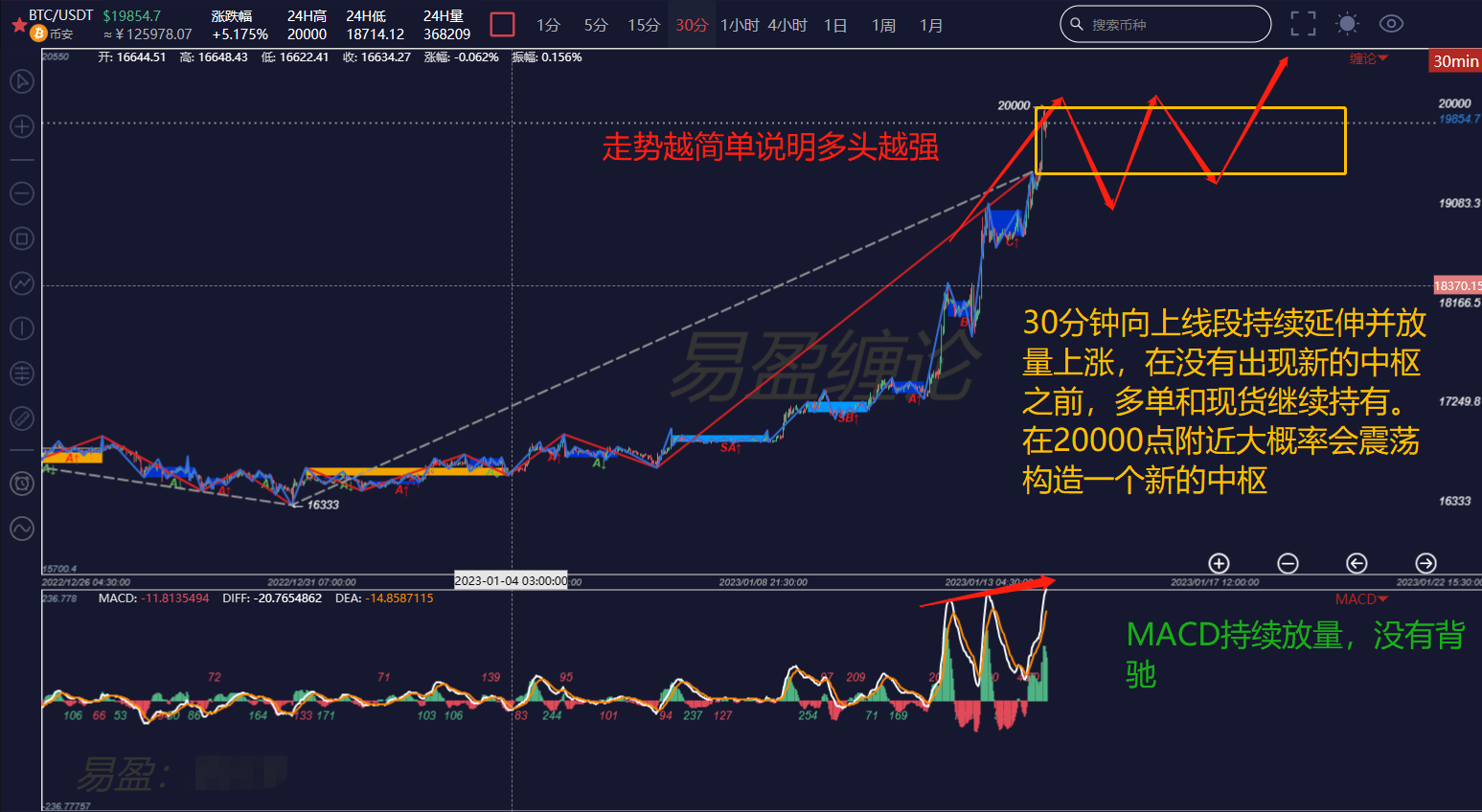
Task: Click the 24H低 value 18714.12
Action: coord(376,34)
